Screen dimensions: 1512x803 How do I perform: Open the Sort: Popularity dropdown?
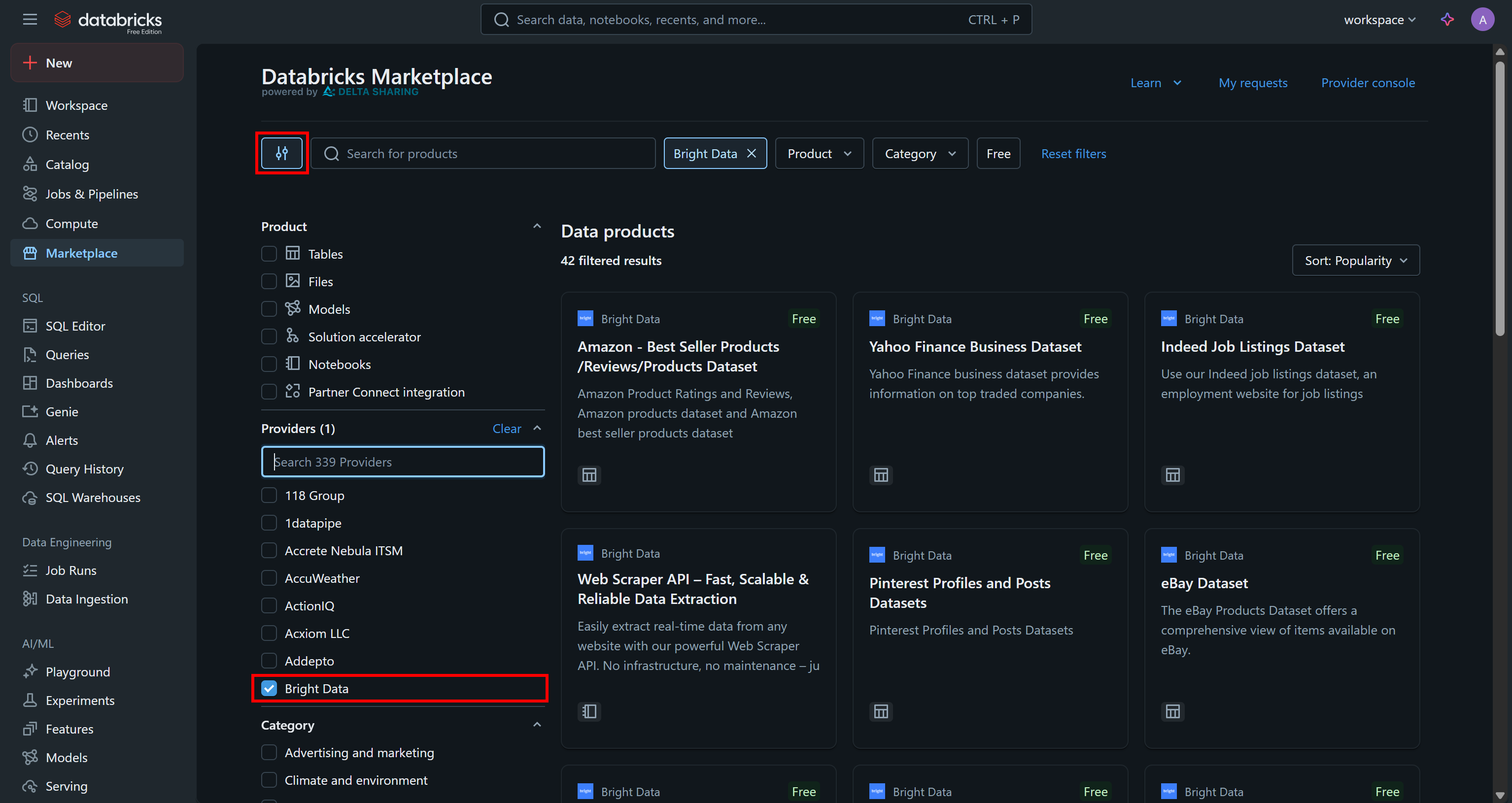pyautogui.click(x=1355, y=260)
